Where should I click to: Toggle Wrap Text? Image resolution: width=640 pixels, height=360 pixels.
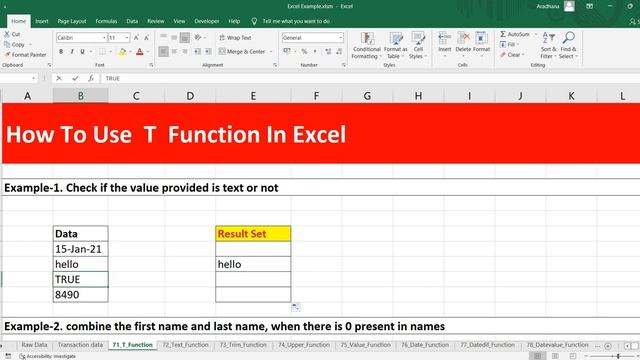[x=236, y=38]
